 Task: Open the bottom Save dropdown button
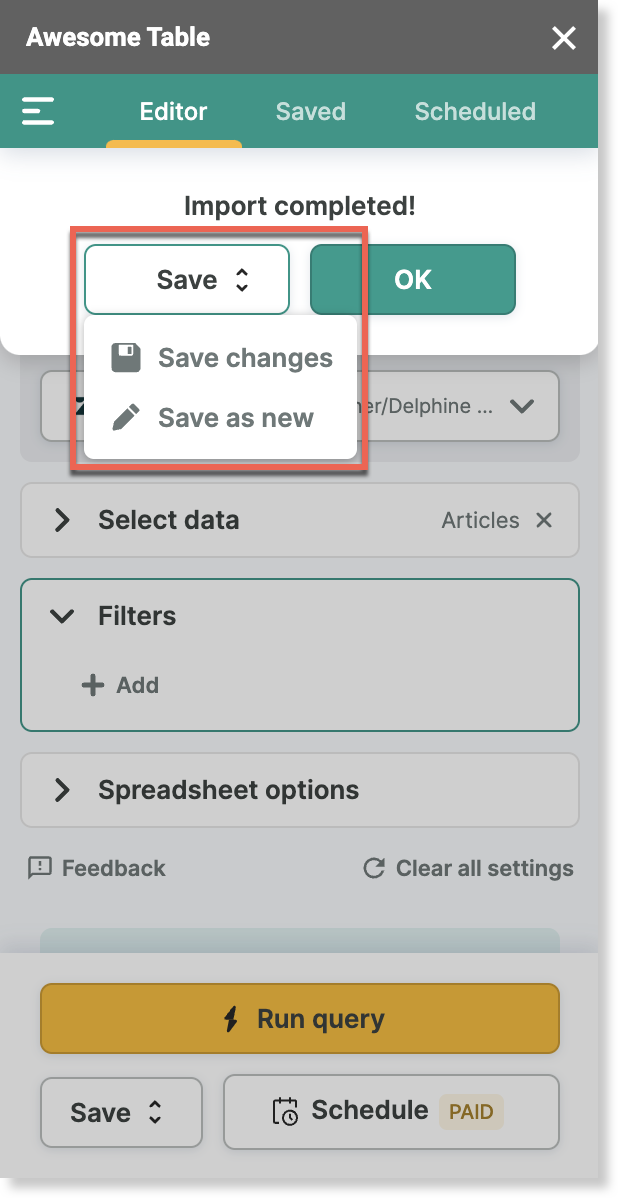point(121,1112)
